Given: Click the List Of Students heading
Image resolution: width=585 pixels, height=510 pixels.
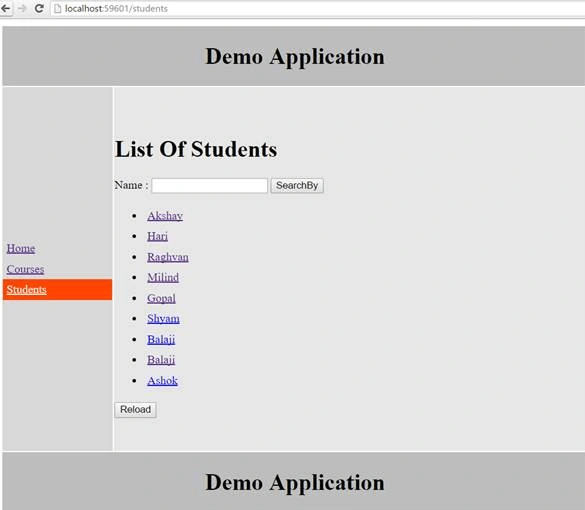Looking at the screenshot, I should click(196, 149).
